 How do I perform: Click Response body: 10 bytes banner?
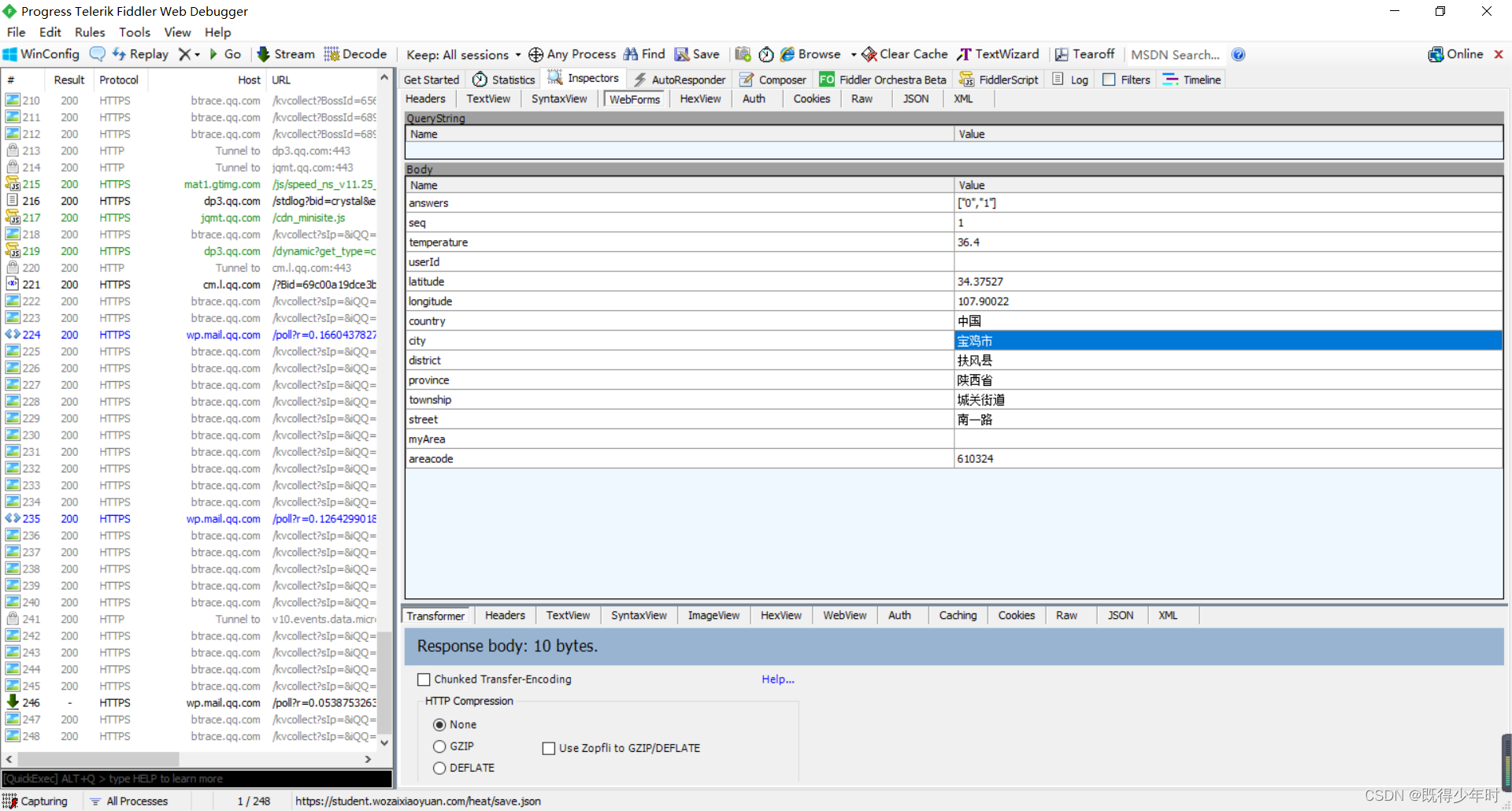pyautogui.click(x=954, y=646)
